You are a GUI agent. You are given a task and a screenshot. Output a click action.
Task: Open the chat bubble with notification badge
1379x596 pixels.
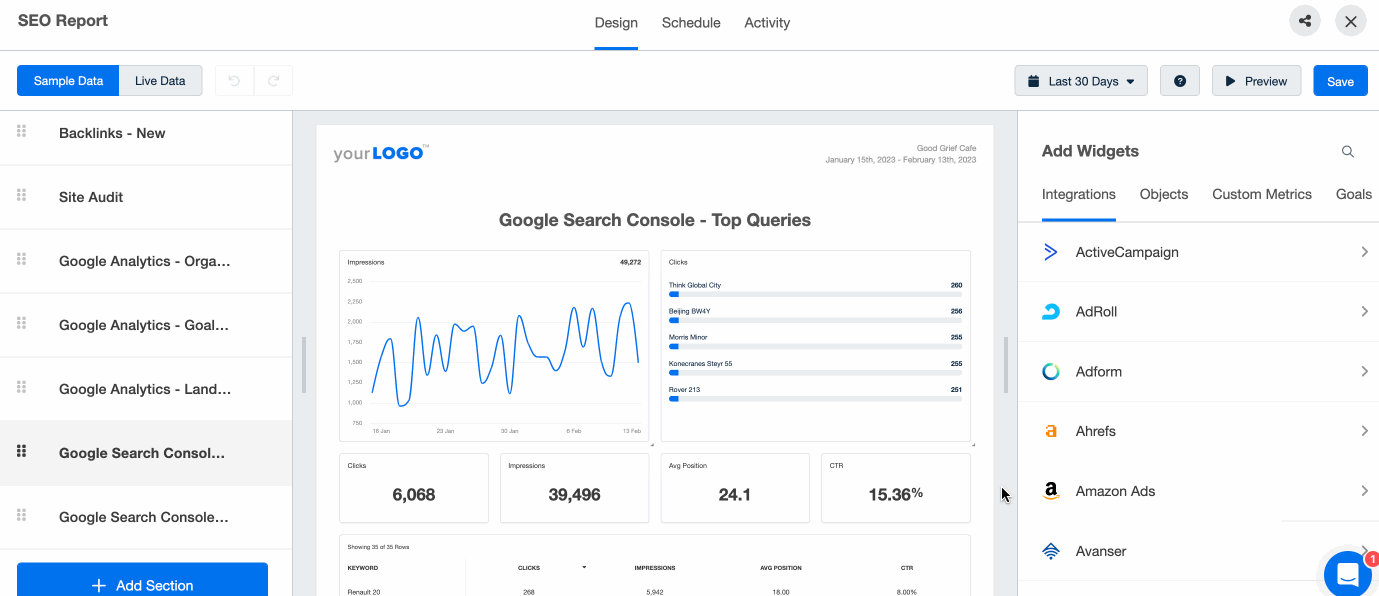1347,574
